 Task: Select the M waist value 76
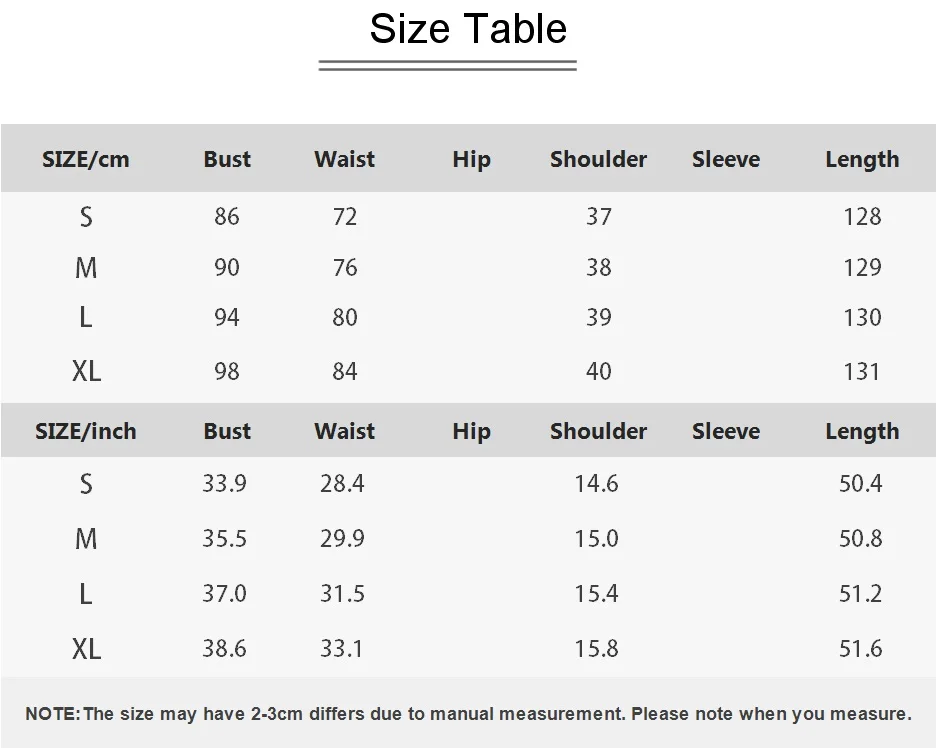(x=345, y=267)
